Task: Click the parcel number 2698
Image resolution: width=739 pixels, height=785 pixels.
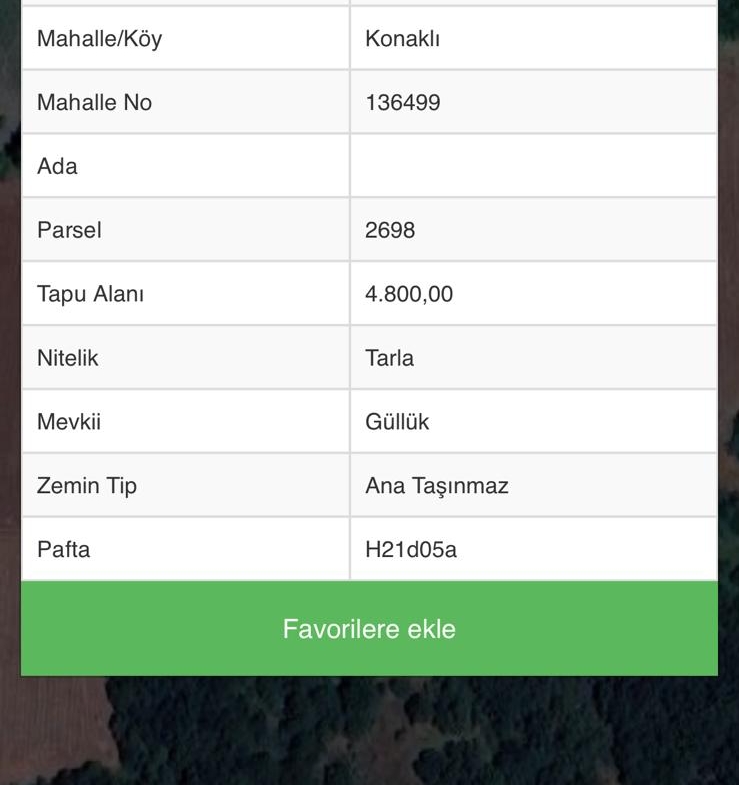Action: [x=390, y=230]
